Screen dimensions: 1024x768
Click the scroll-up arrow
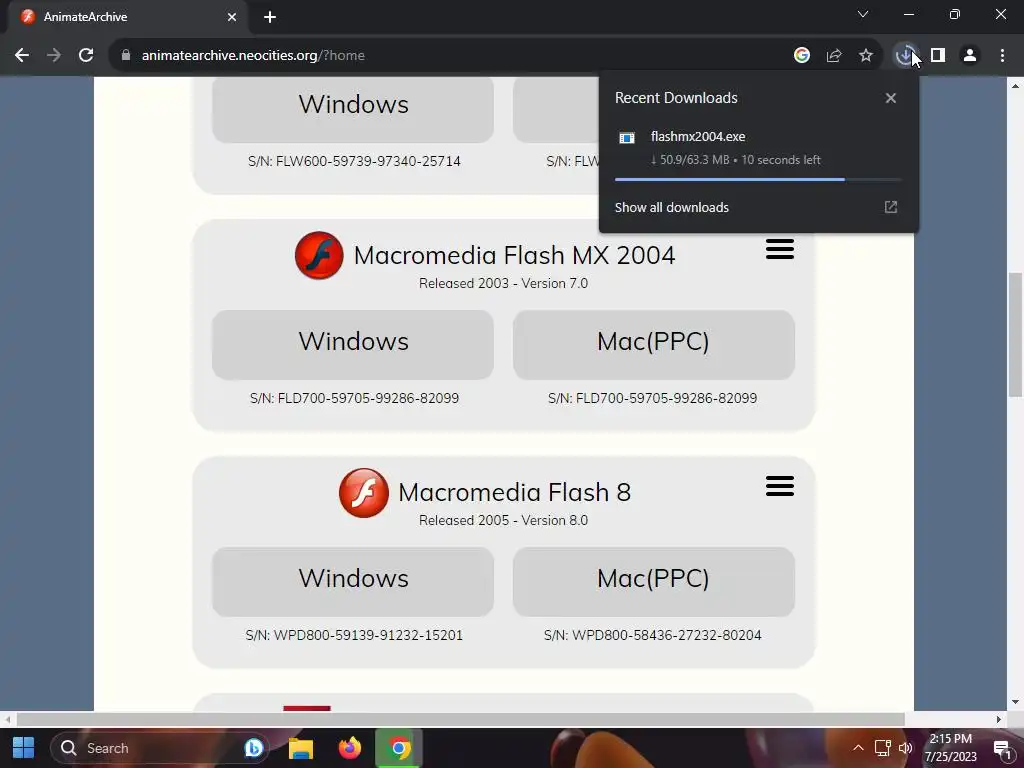coord(1015,86)
